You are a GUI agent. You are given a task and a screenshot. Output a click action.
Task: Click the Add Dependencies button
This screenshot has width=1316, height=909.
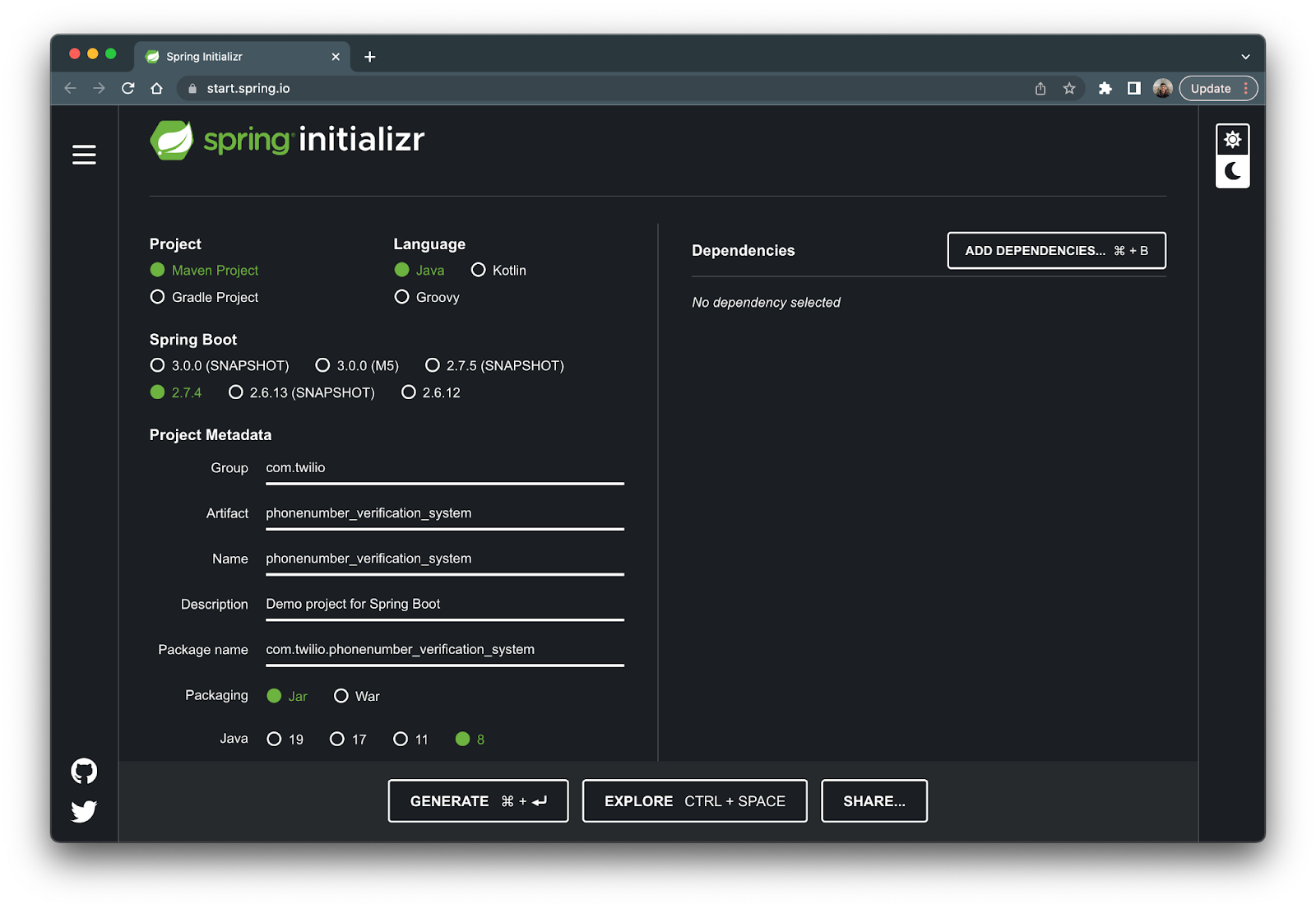1057,251
